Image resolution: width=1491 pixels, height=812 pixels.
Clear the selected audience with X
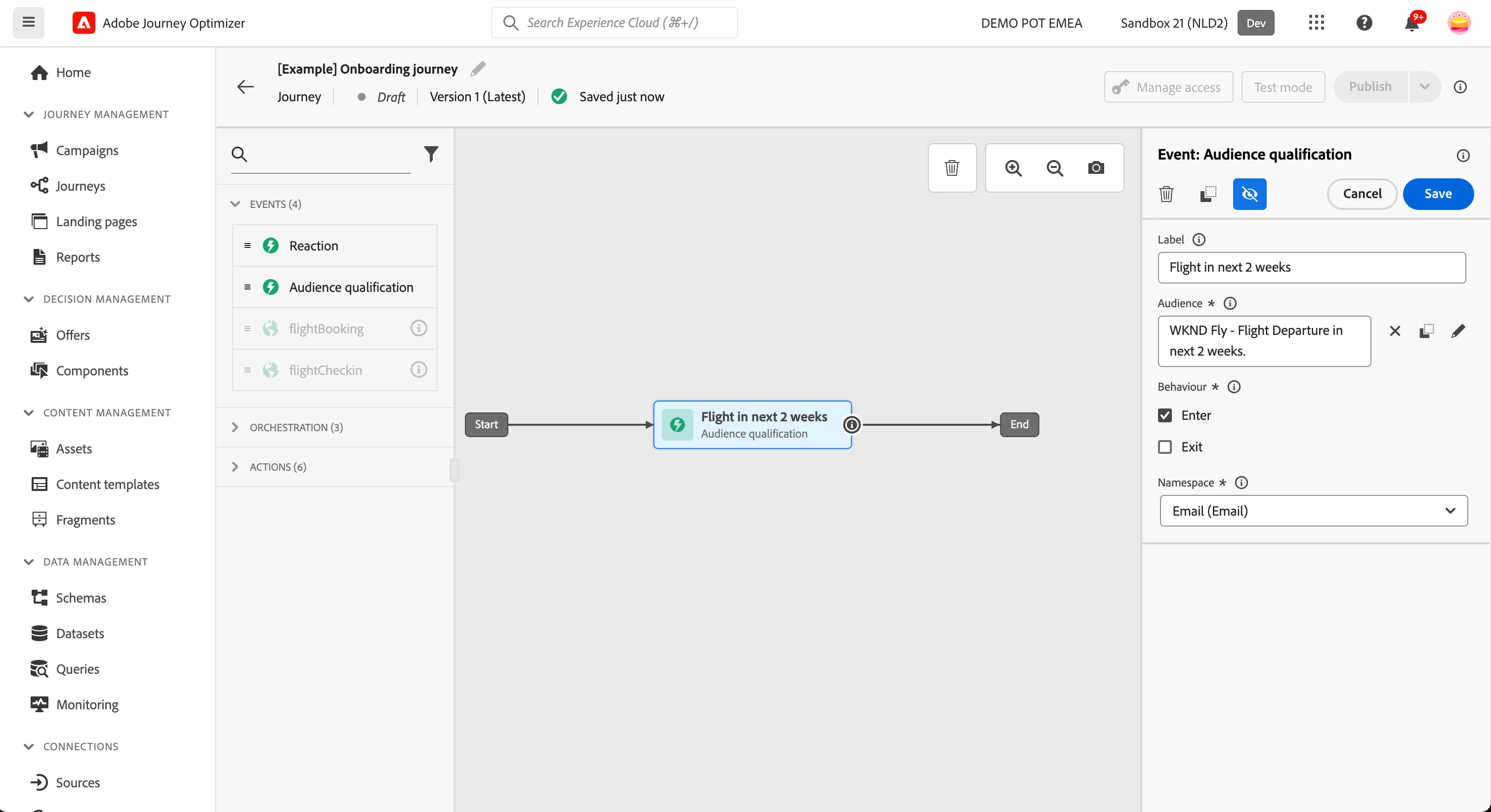coord(1394,331)
